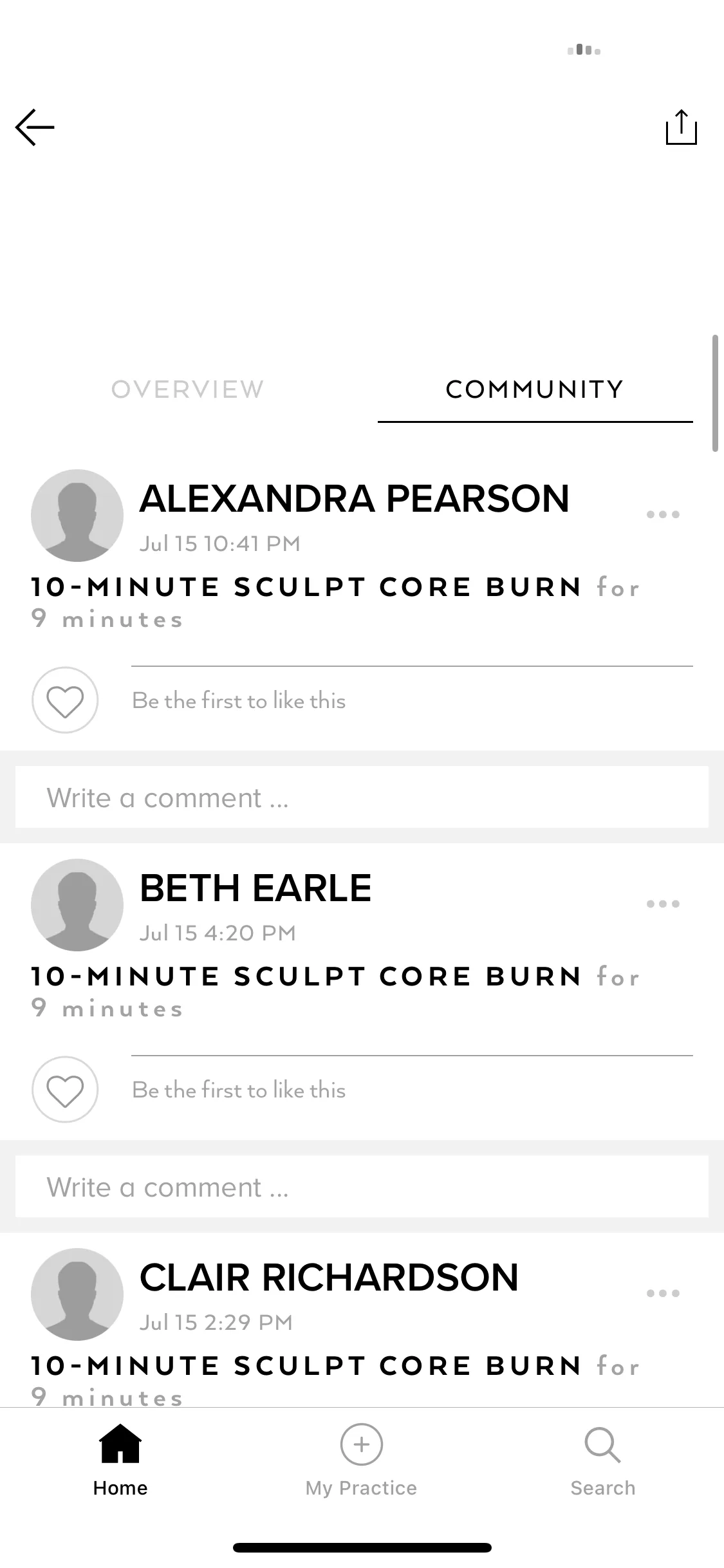Like Beth Earle's post with heart
Viewport: 724px width, 1568px height.
tap(65, 1089)
